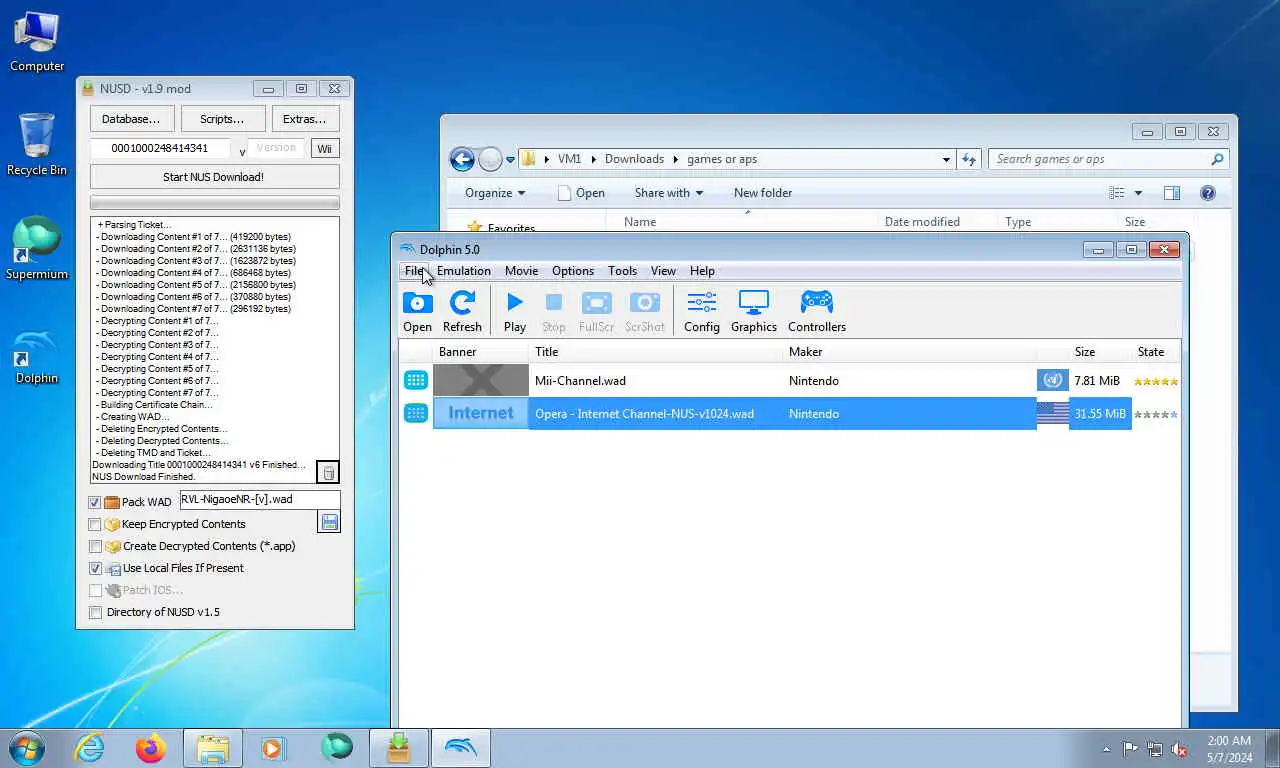
Task: Open the File menu in Dolphin
Action: click(414, 271)
